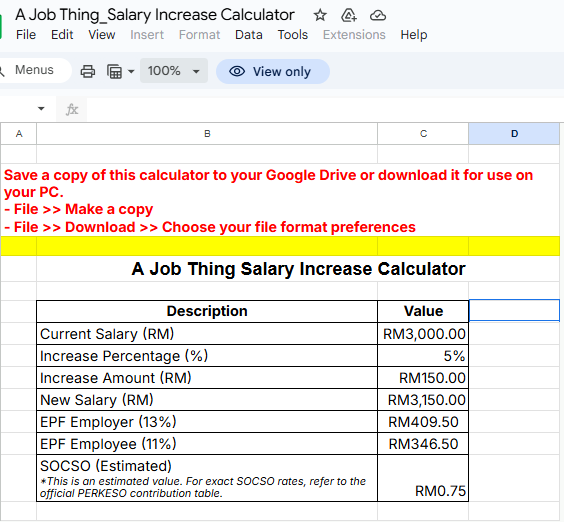Click the document title text
Screen dimensions: 564x522
point(155,15)
